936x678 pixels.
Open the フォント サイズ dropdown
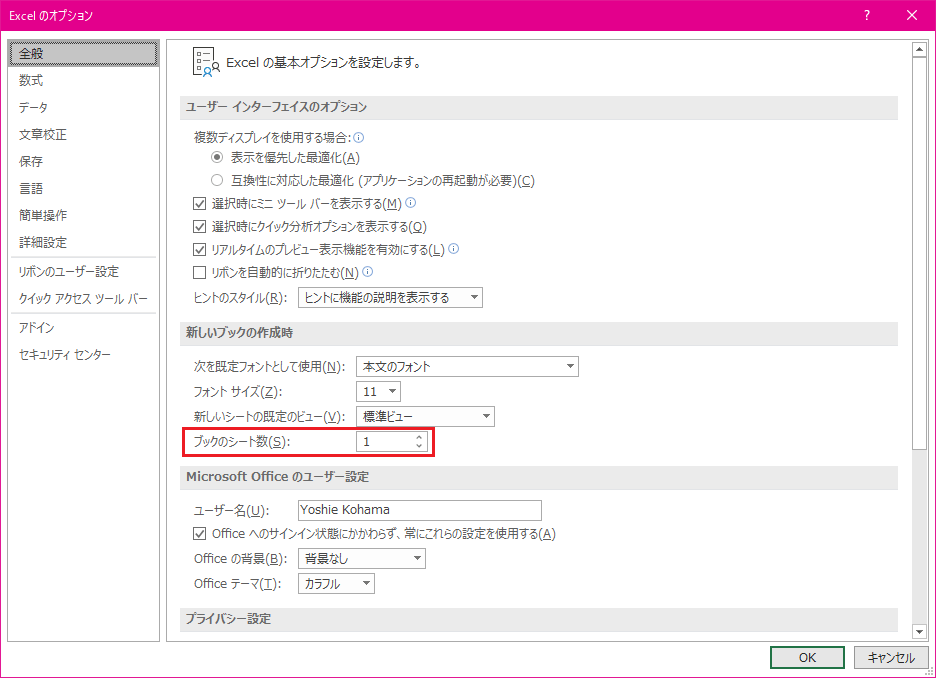(378, 392)
